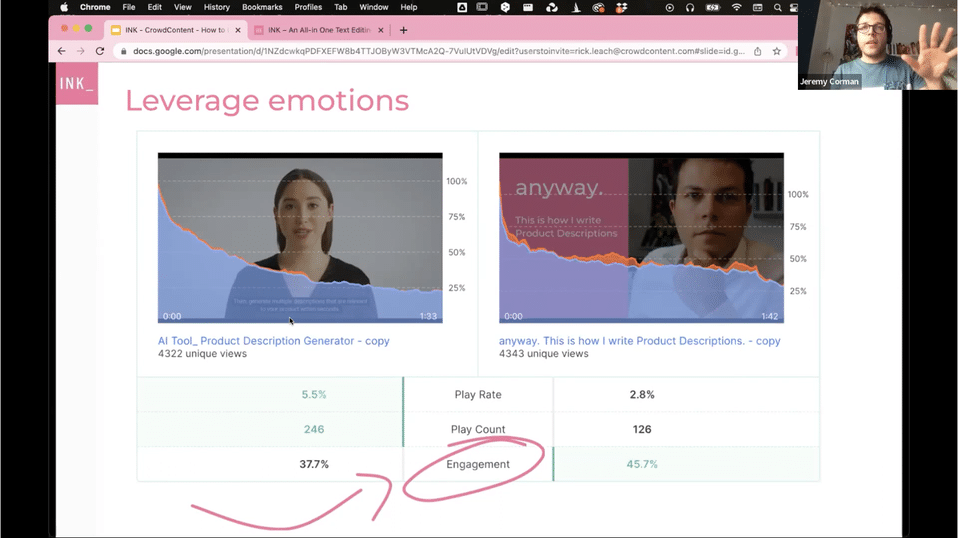958x538 pixels.
Task: Click the browser forward arrow
Action: tap(81, 51)
